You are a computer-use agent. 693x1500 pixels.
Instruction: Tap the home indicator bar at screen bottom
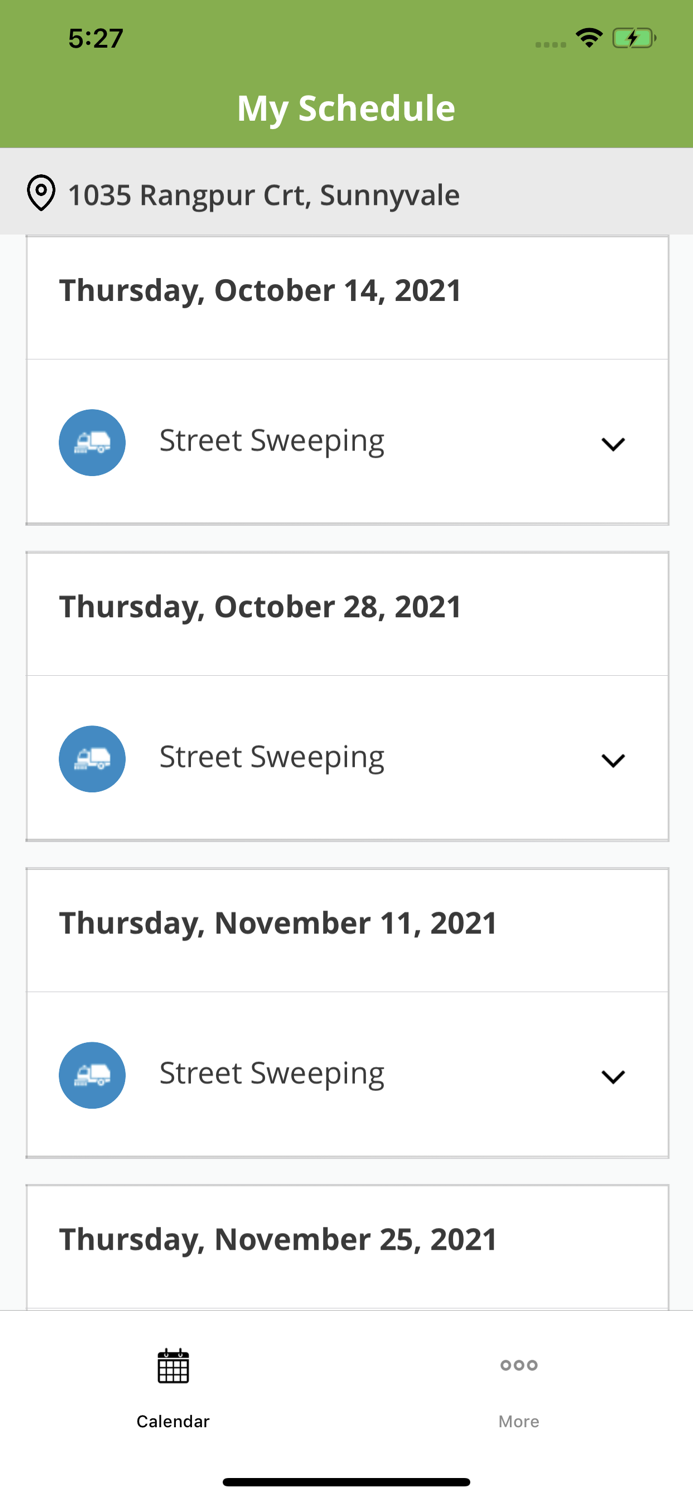[x=346, y=1481]
